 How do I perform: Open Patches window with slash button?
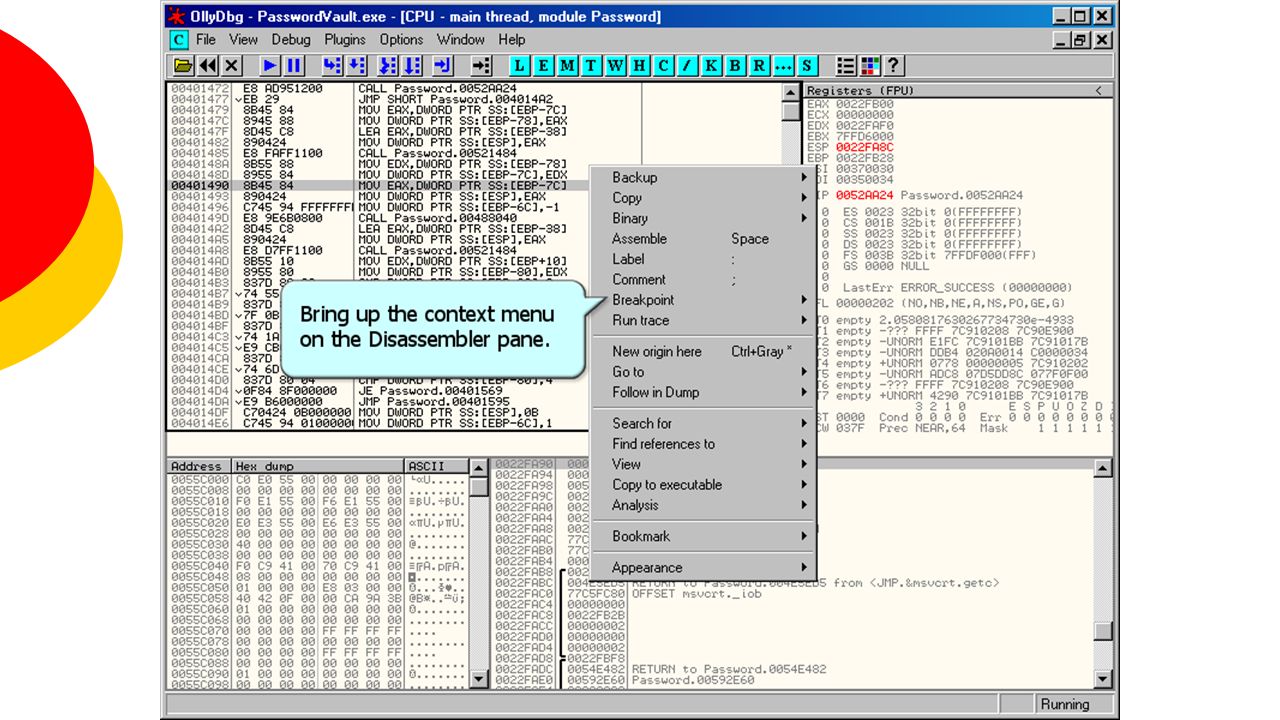pyautogui.click(x=688, y=66)
